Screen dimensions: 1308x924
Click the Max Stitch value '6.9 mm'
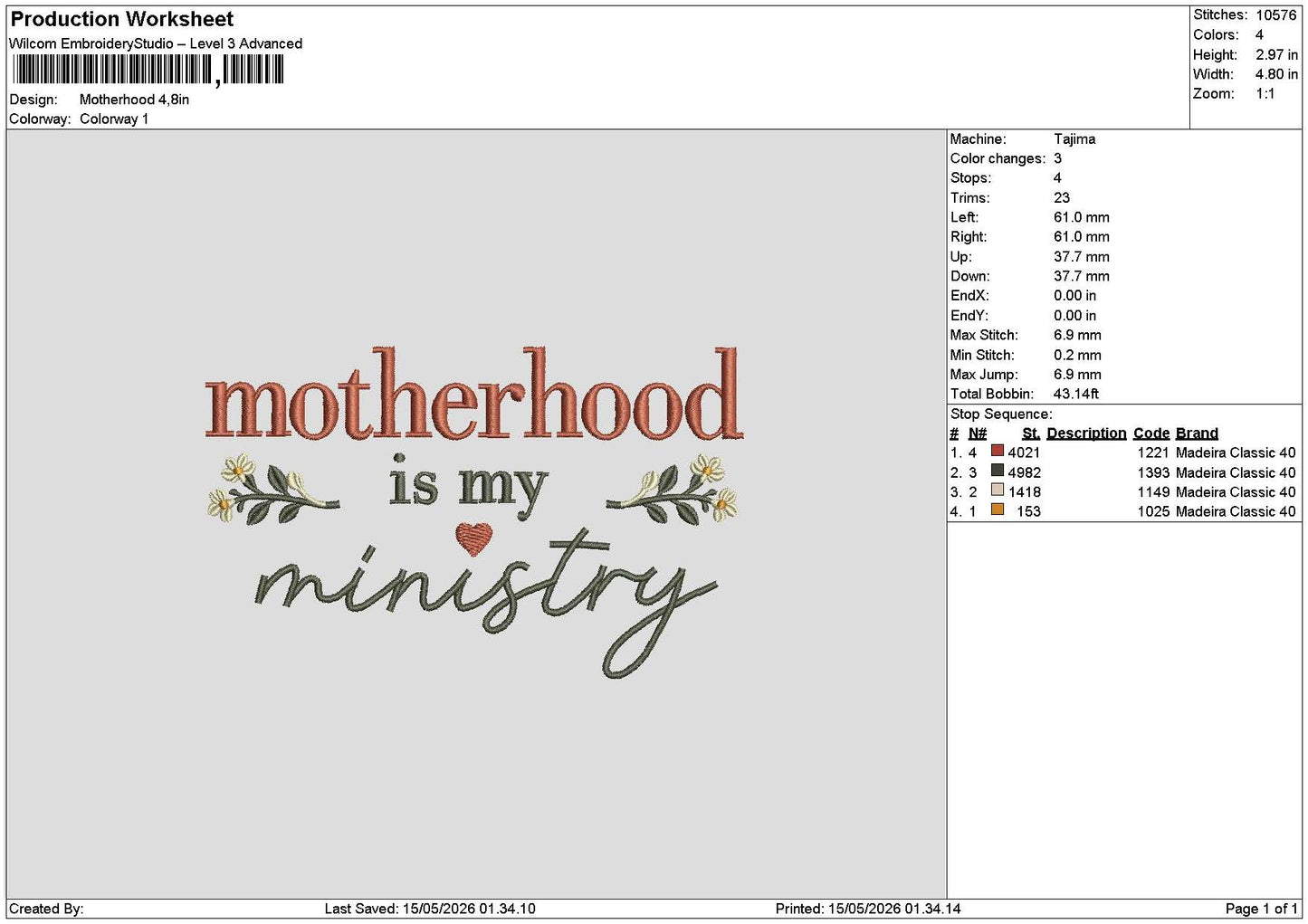pos(1077,335)
